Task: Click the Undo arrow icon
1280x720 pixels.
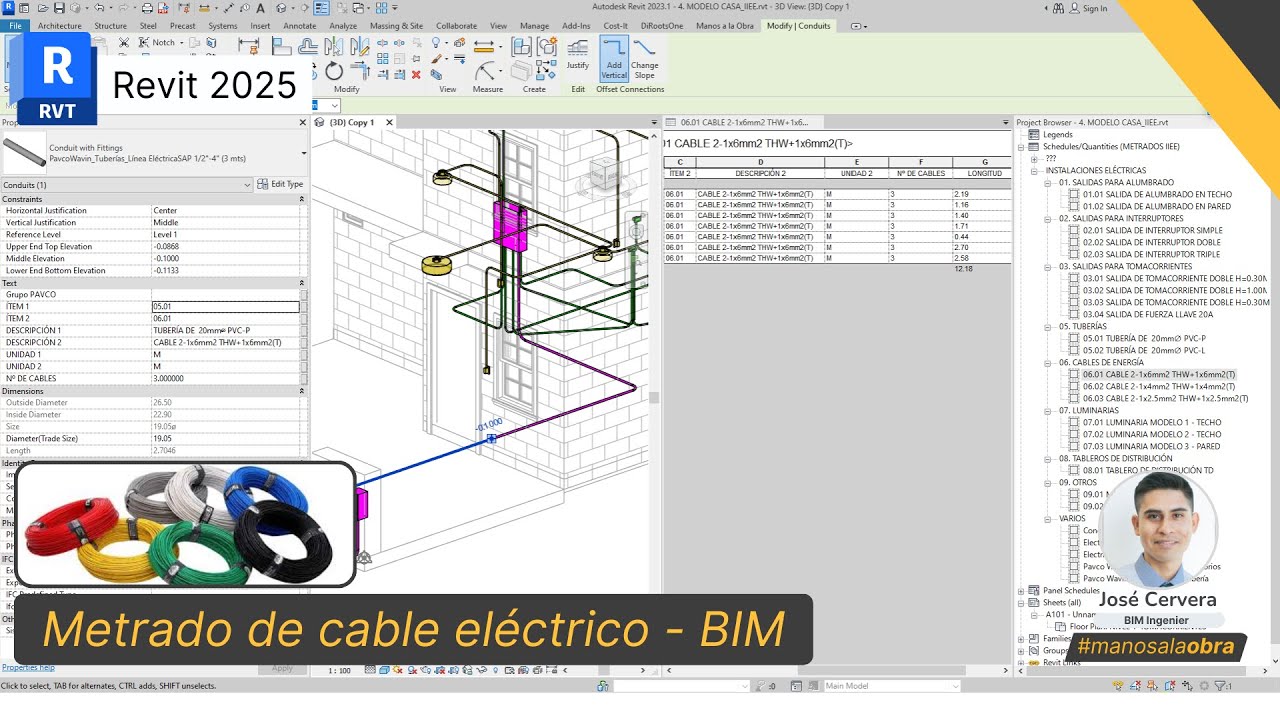Action: tap(99, 7)
